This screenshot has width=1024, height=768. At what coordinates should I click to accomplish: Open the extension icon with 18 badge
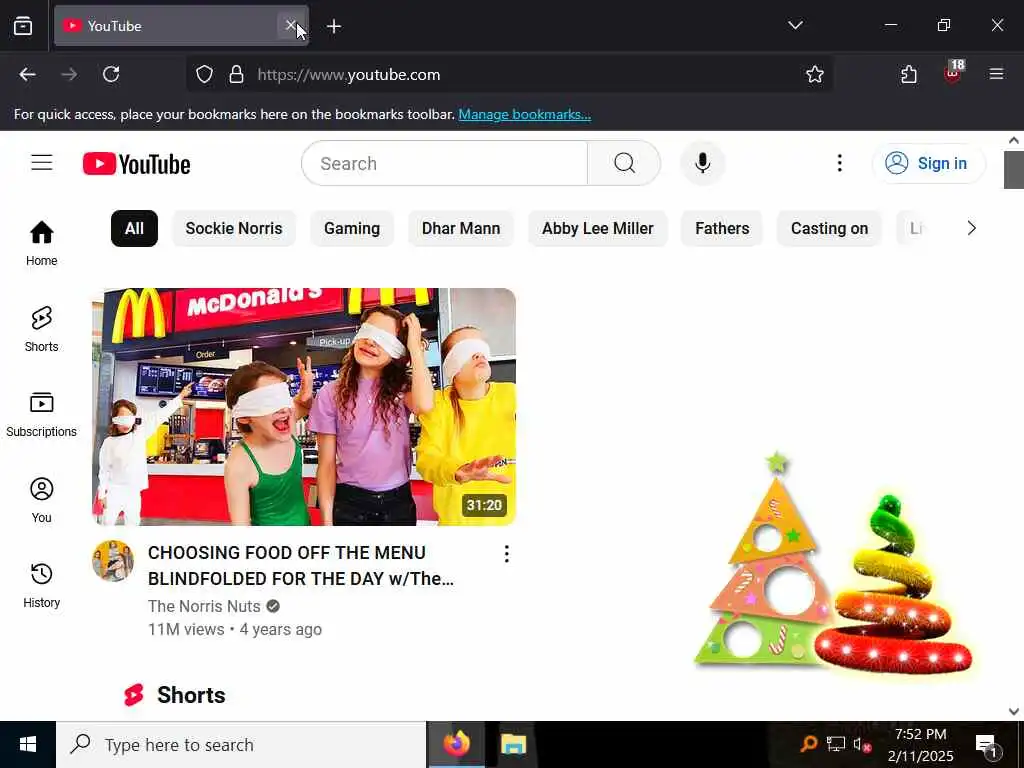pyautogui.click(x=954, y=72)
